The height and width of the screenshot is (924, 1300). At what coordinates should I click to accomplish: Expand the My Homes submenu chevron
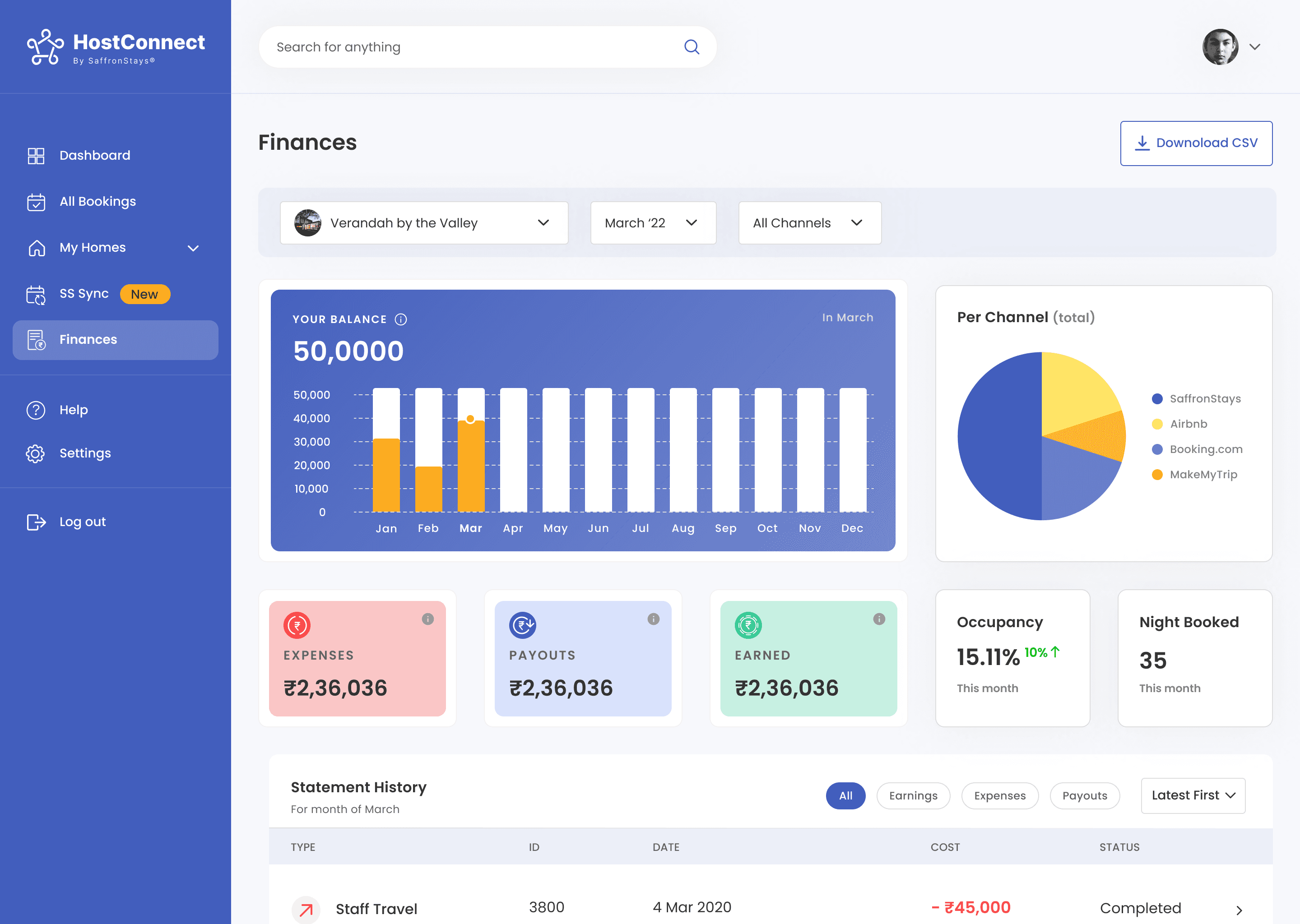pyautogui.click(x=193, y=248)
